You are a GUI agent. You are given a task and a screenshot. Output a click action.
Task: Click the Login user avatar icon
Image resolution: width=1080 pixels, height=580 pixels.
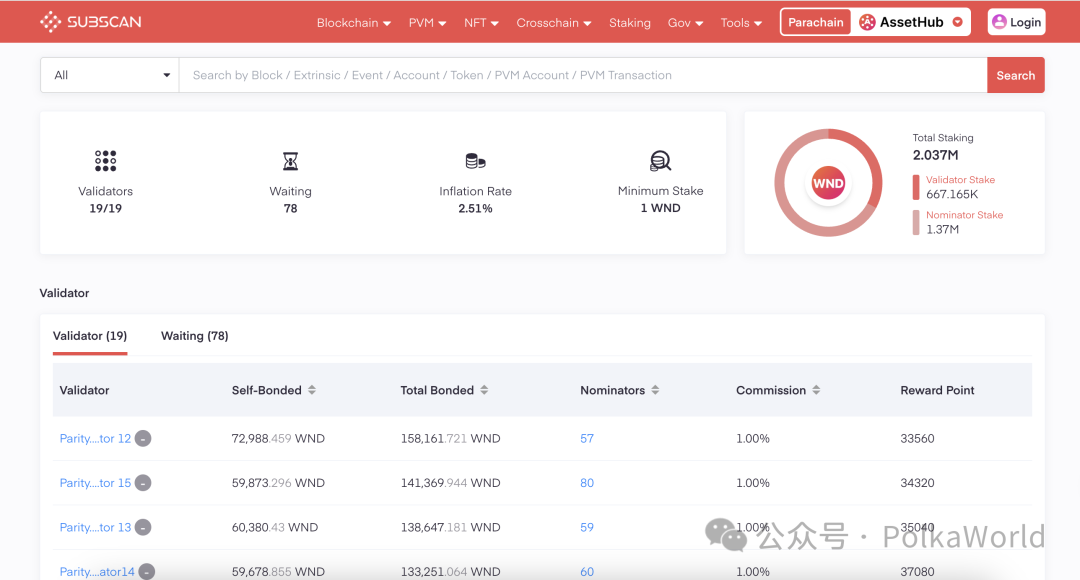[999, 22]
